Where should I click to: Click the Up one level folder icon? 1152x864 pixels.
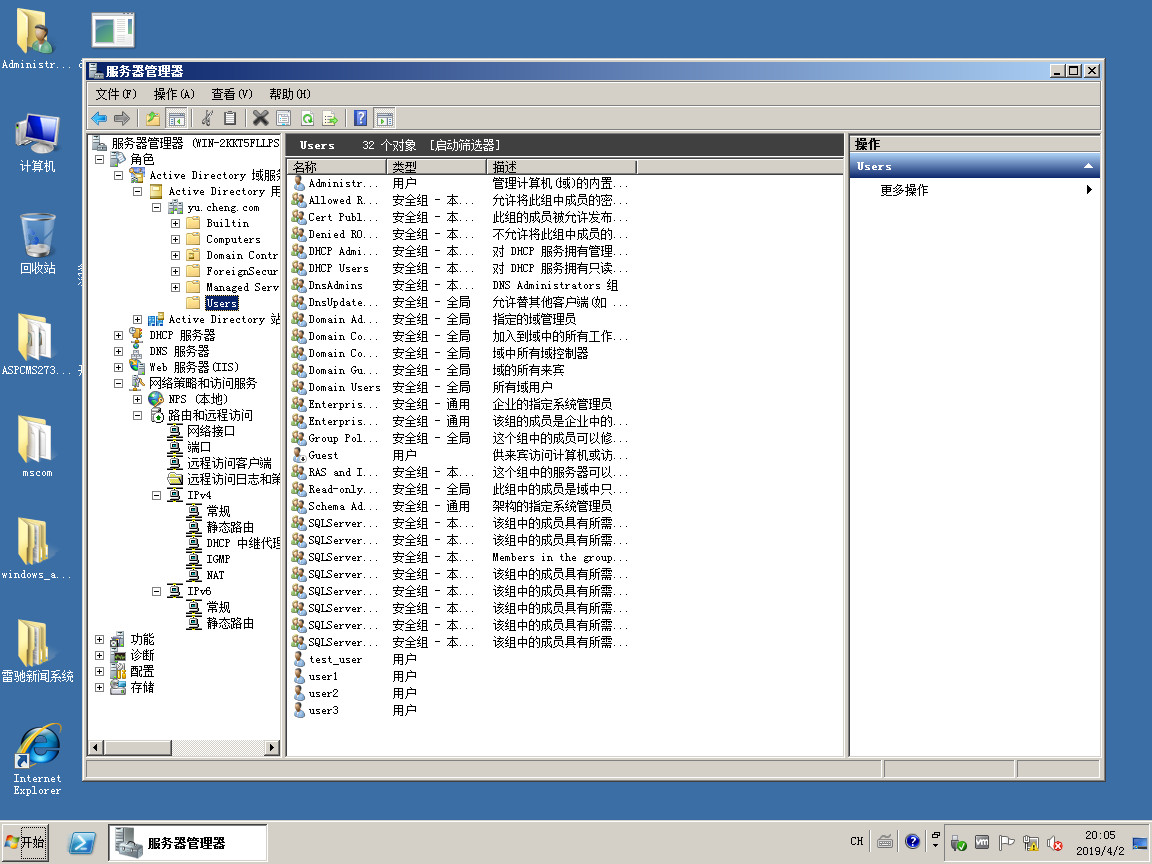(153, 118)
